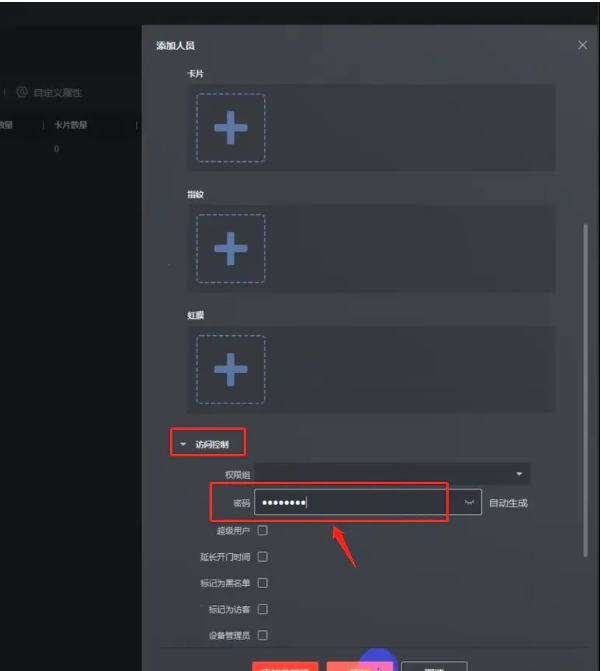601x671 pixels.
Task: Click the plus icon to add a card
Action: point(231,127)
